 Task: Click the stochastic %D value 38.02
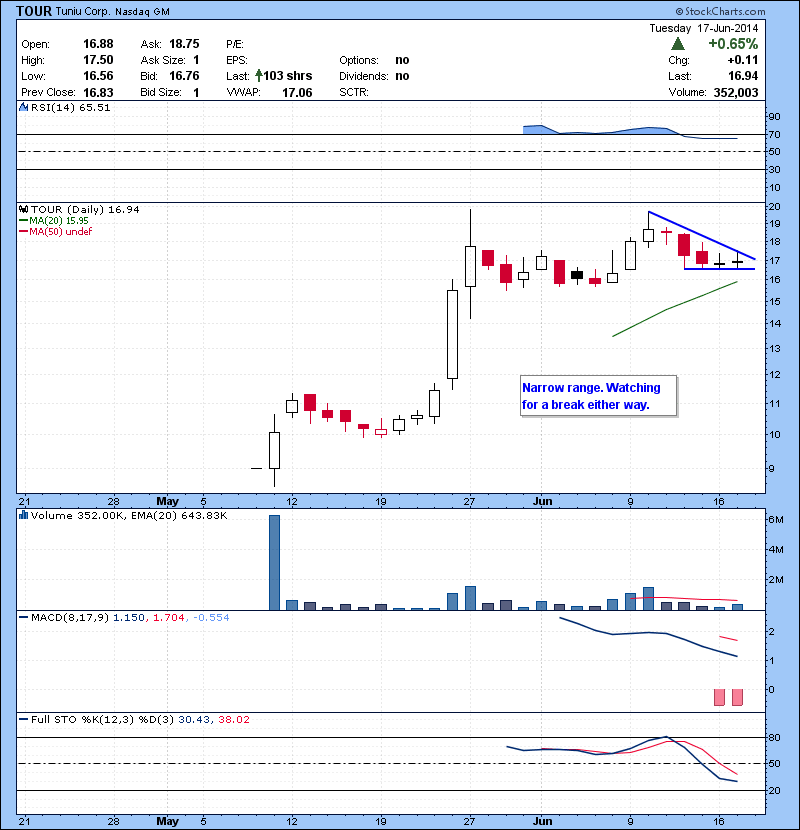(233, 719)
